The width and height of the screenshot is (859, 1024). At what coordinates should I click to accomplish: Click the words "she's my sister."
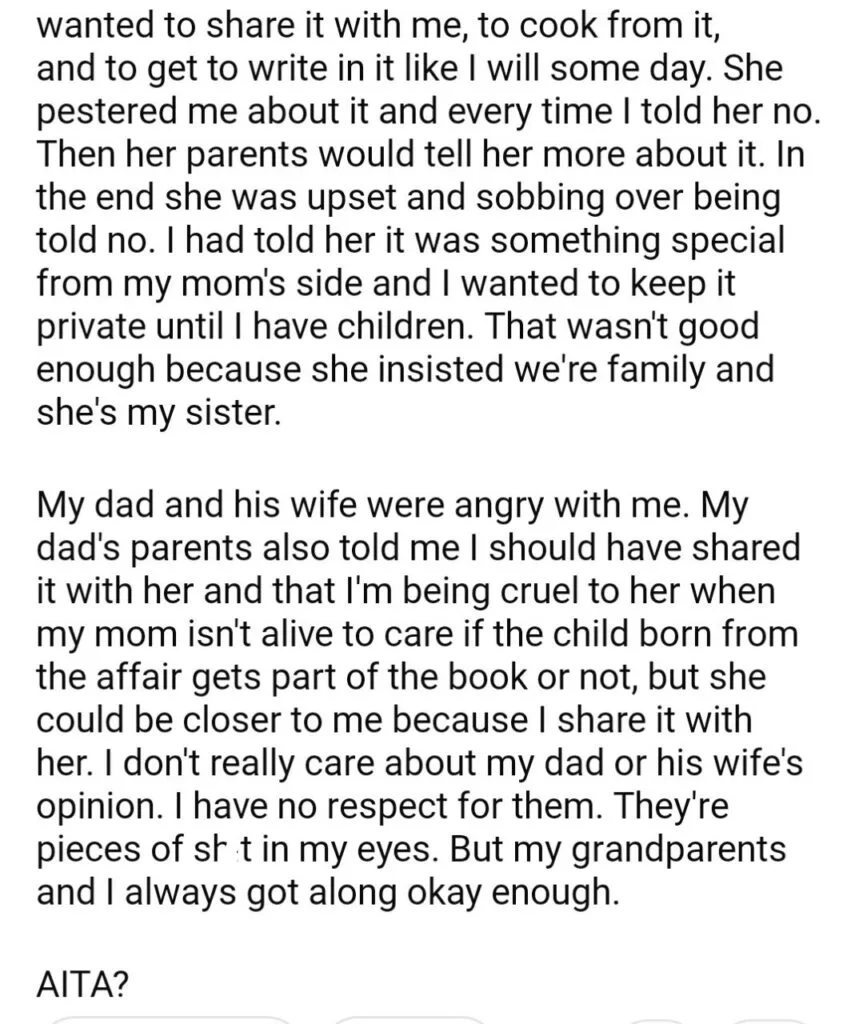(x=159, y=414)
